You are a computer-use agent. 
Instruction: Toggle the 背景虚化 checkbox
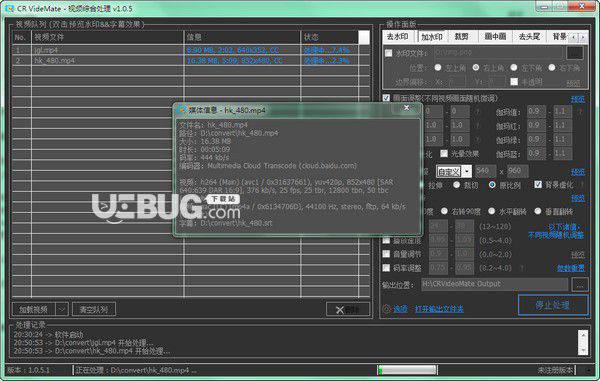[x=538, y=185]
